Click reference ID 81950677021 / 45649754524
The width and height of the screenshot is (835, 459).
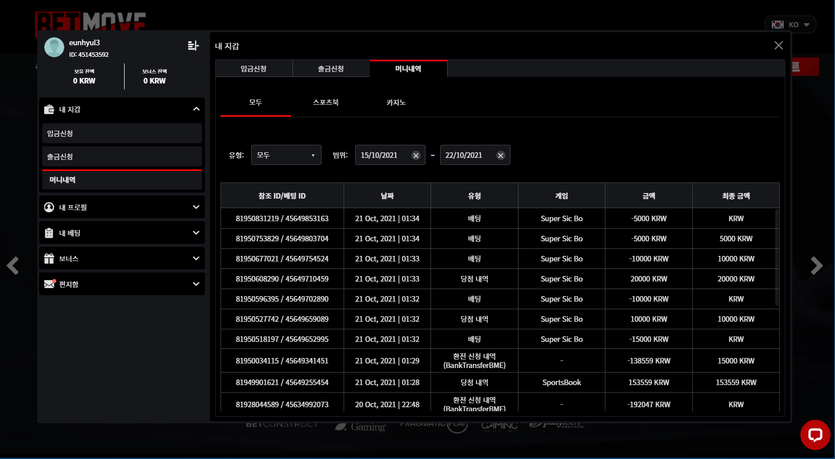(282, 259)
